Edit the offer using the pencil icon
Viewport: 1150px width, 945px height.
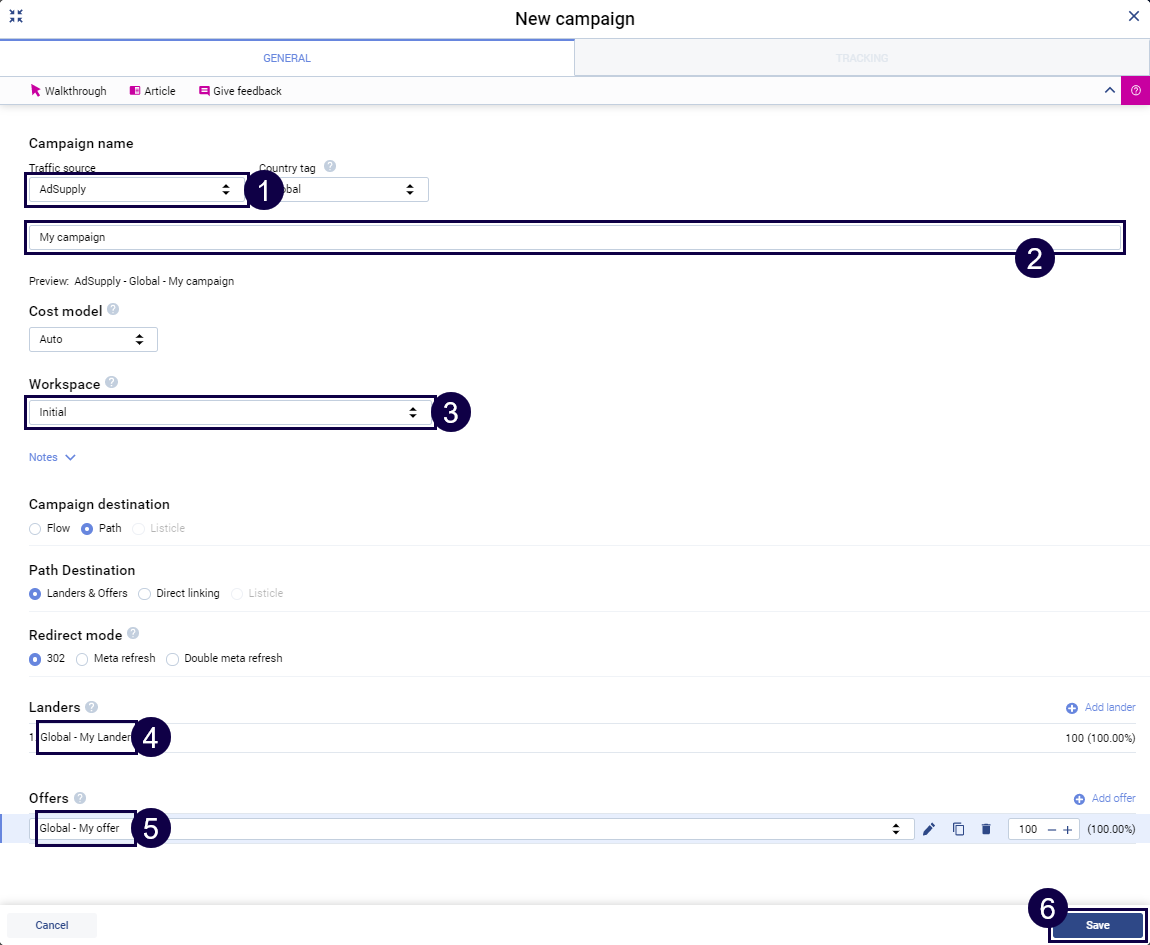coord(929,829)
